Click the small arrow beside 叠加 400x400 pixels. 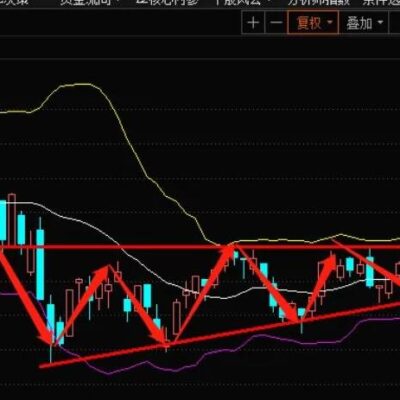380,23
